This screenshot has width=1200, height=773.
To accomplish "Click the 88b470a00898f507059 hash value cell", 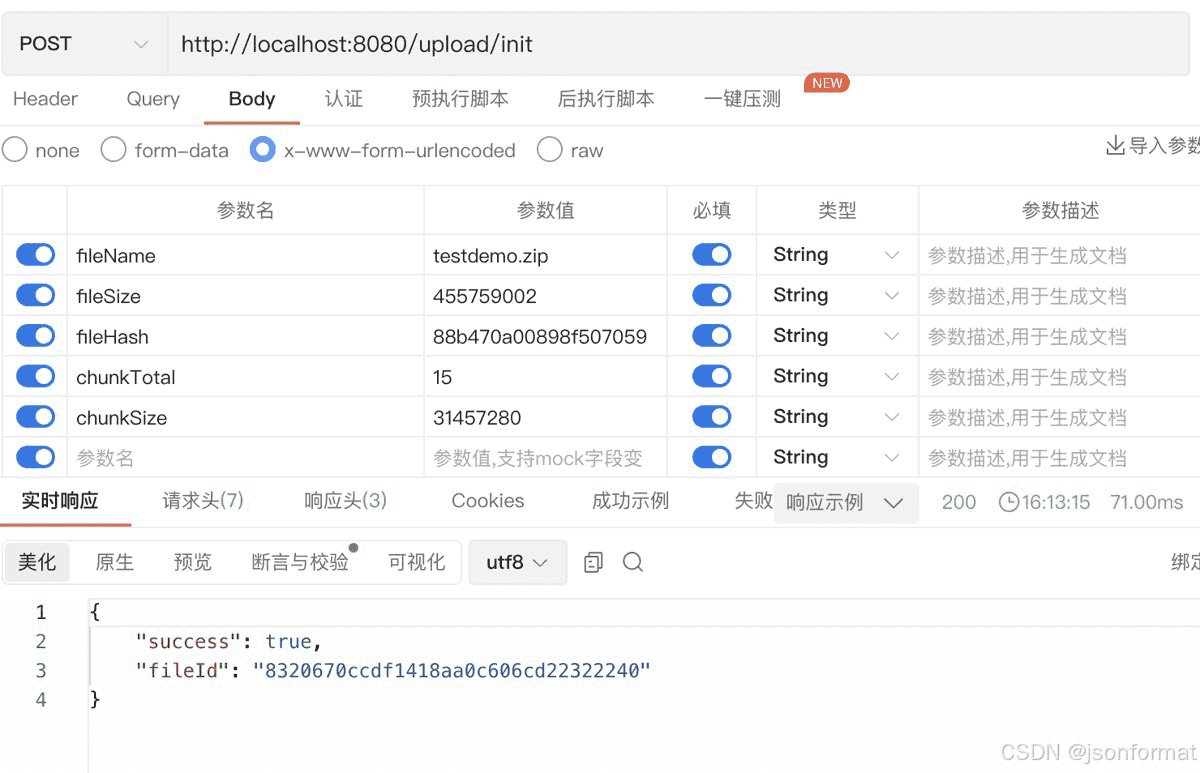I will (x=545, y=336).
